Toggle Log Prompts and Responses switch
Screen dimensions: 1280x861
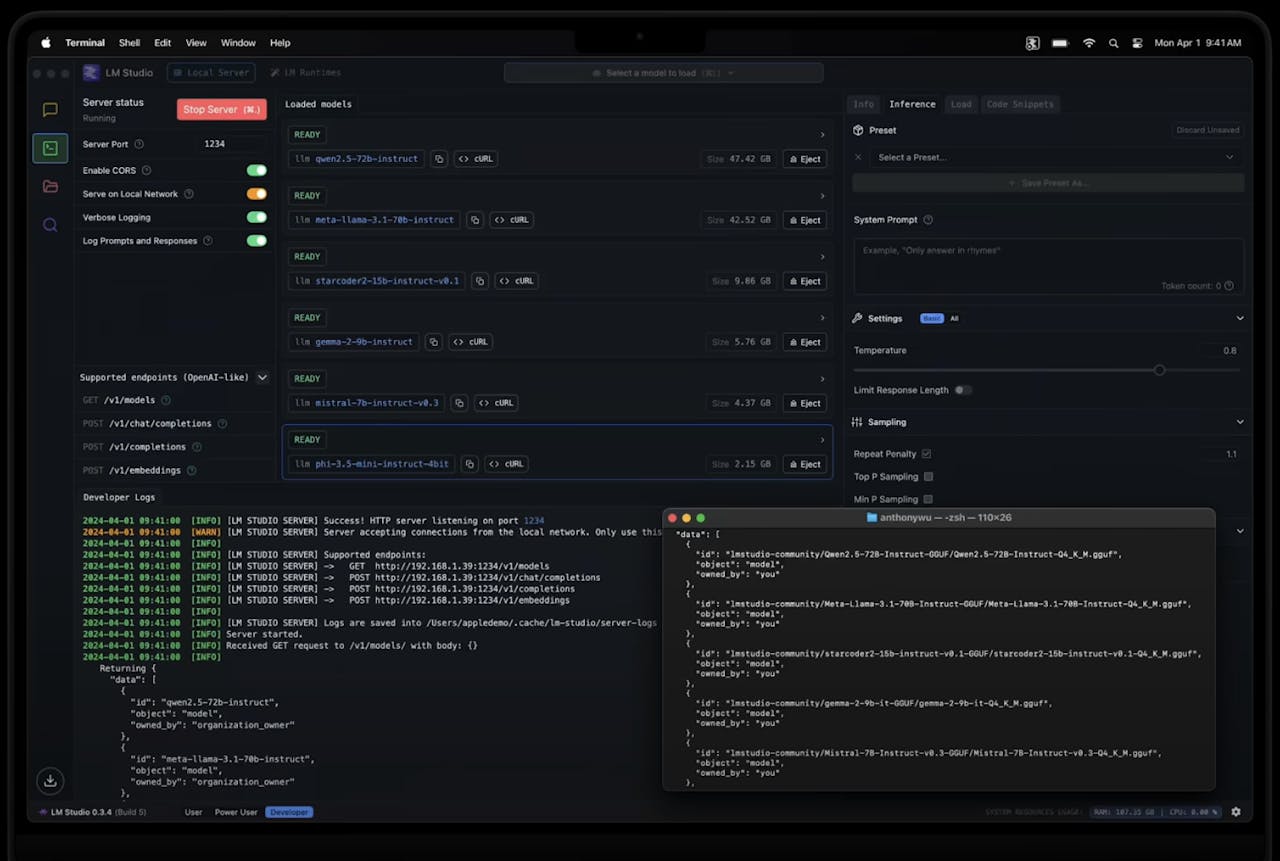(257, 241)
